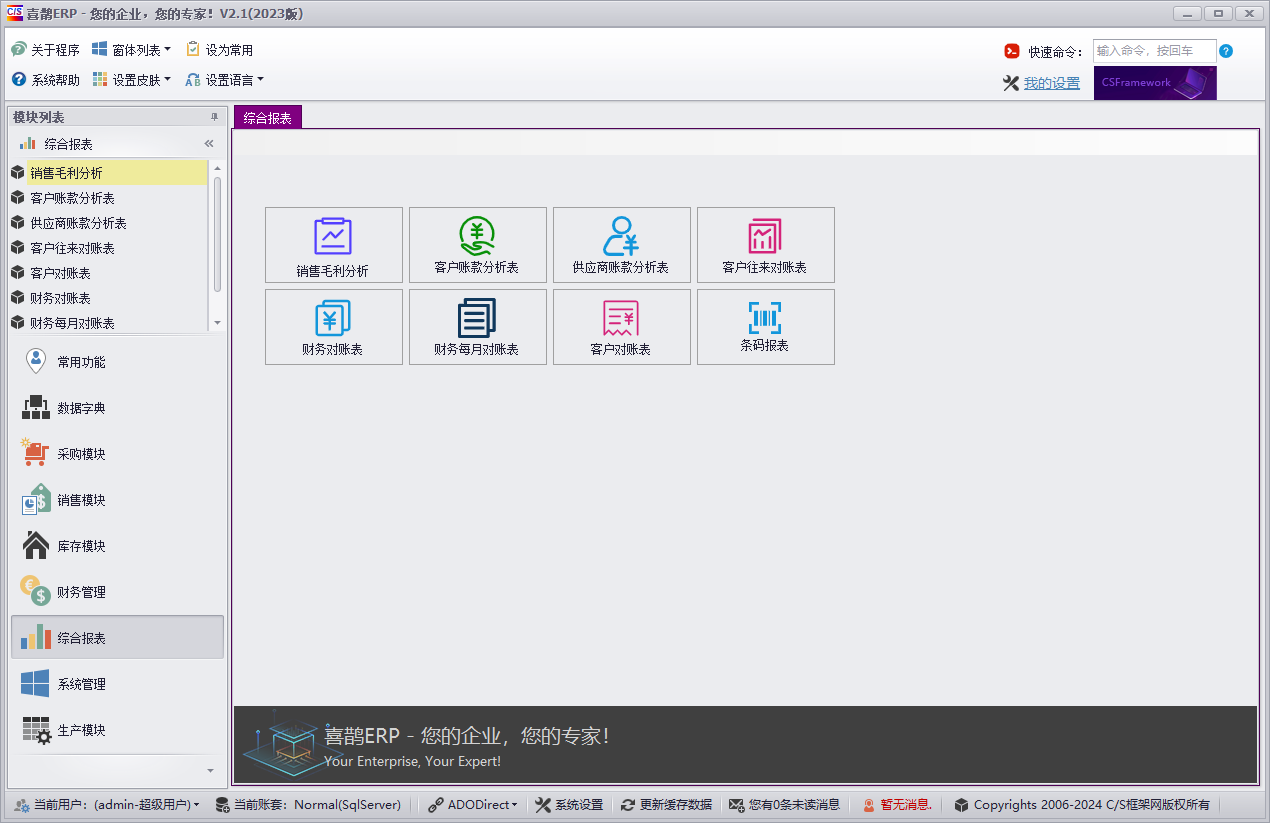Click 系统帮助 help button
The image size is (1270, 823).
click(46, 80)
